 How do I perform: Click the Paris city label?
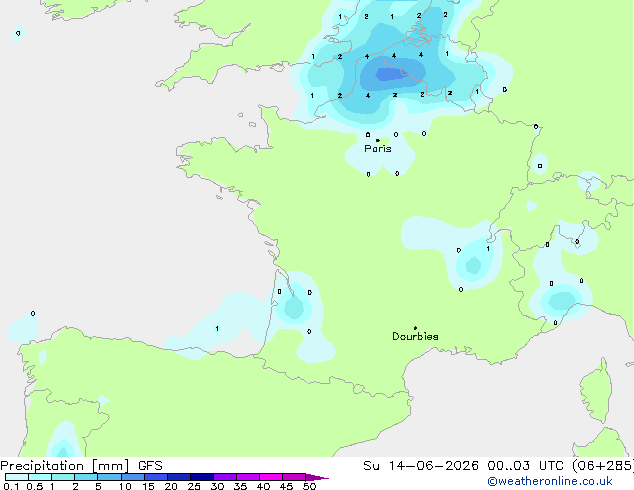378,149
